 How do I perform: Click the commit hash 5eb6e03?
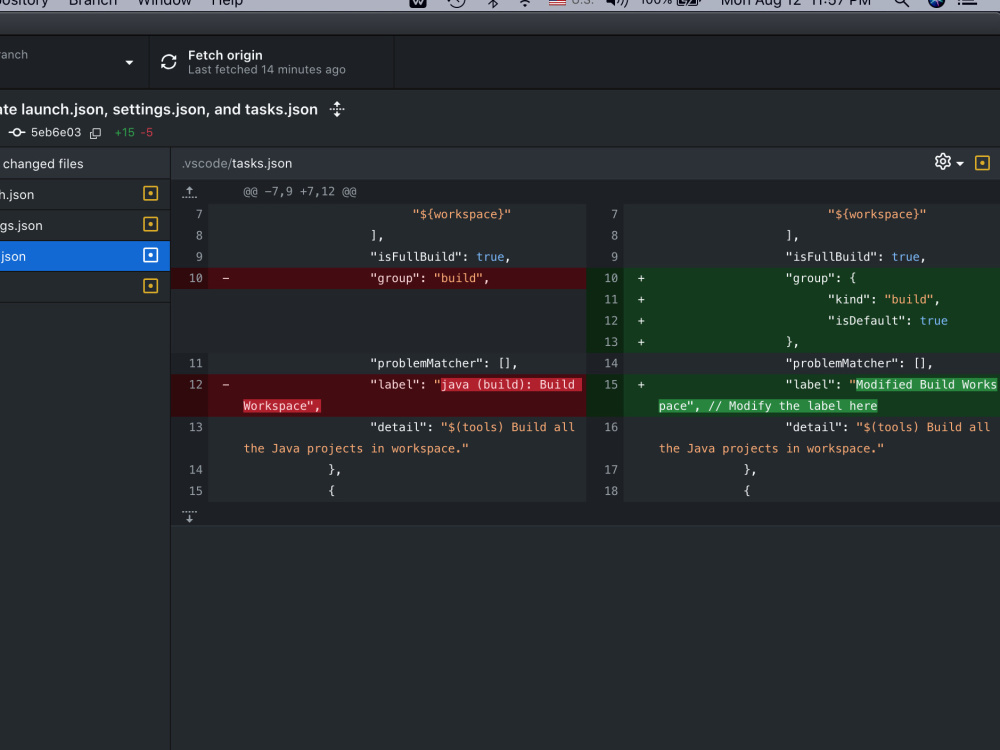tap(56, 133)
